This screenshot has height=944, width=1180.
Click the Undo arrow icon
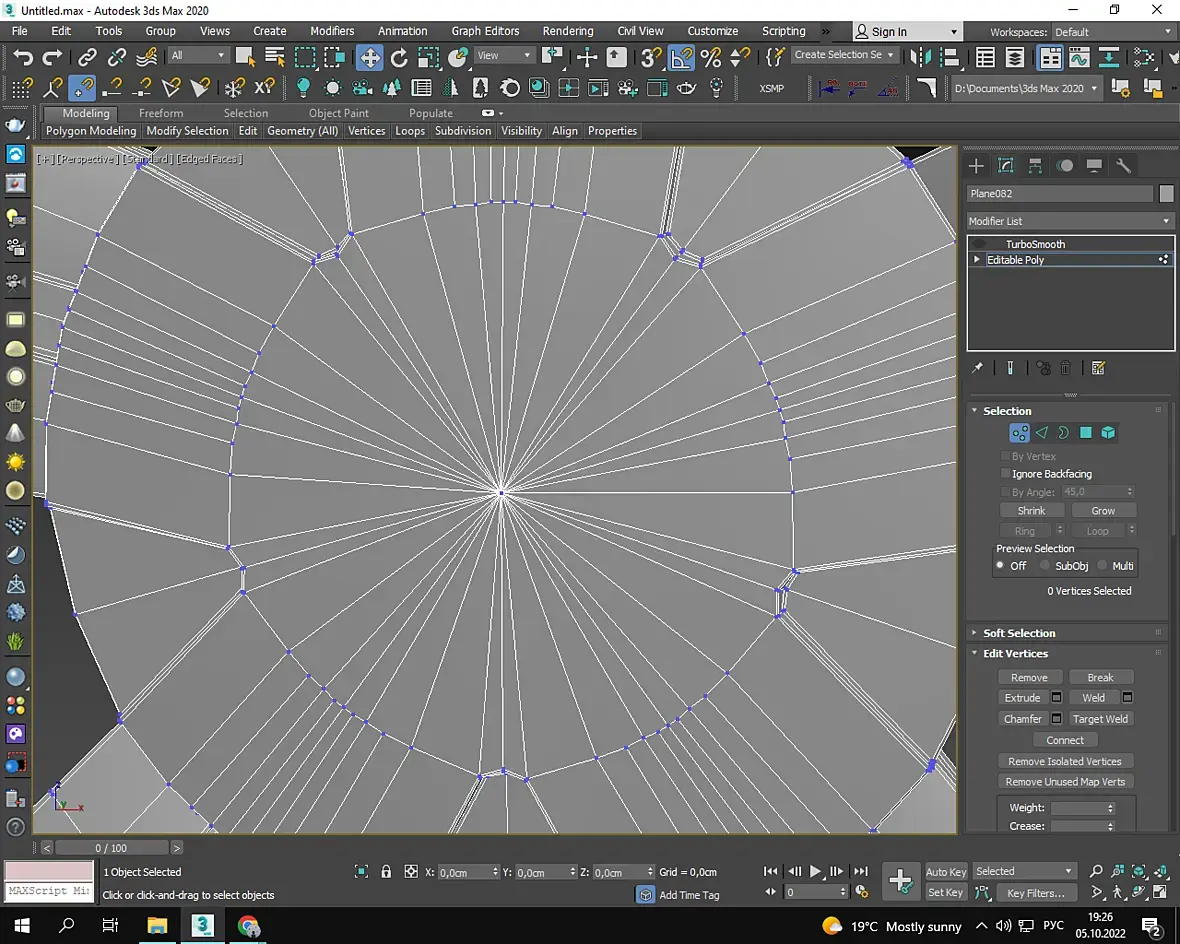[x=22, y=57]
